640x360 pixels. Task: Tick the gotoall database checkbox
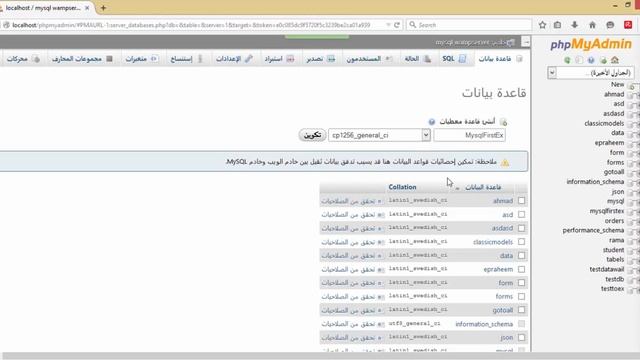click(521, 310)
